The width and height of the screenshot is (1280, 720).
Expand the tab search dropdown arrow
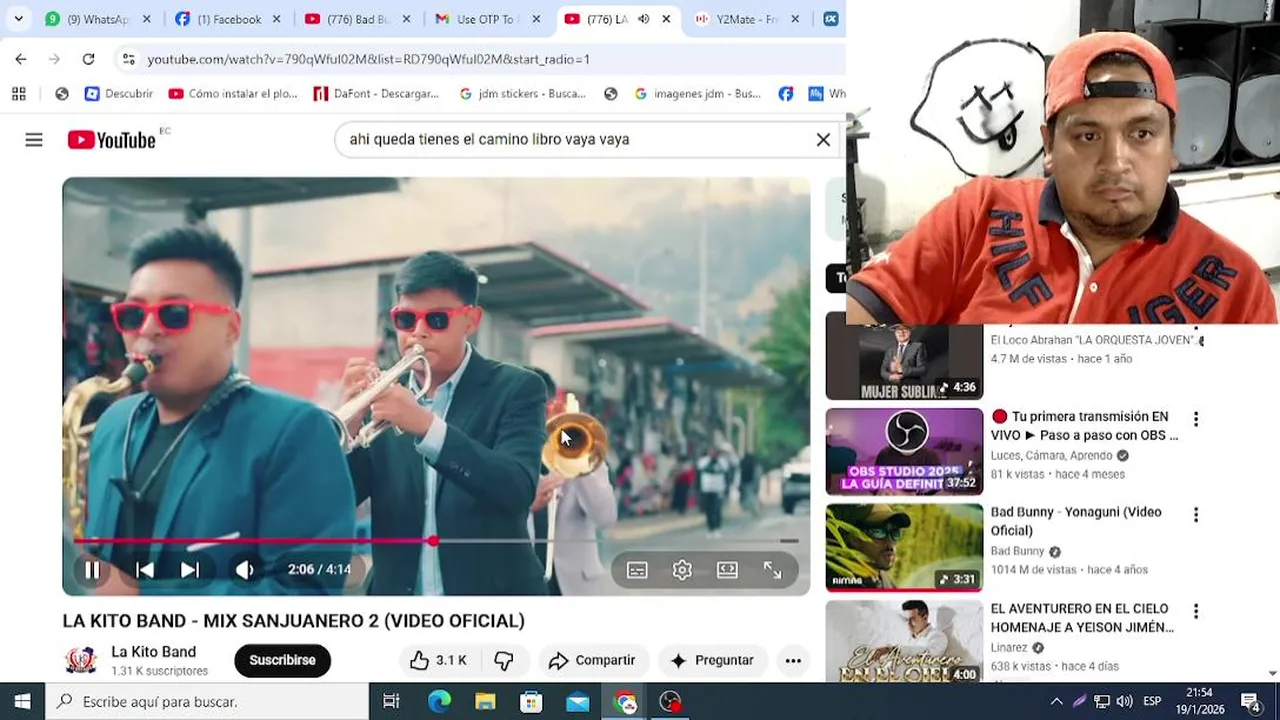point(18,19)
